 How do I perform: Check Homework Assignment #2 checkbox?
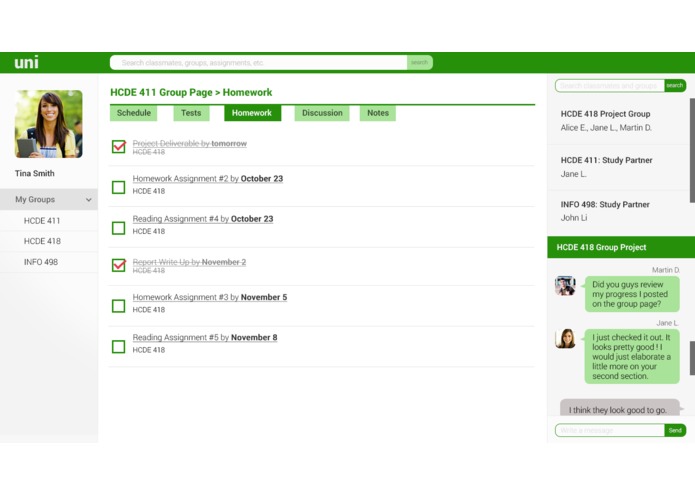(x=118, y=187)
